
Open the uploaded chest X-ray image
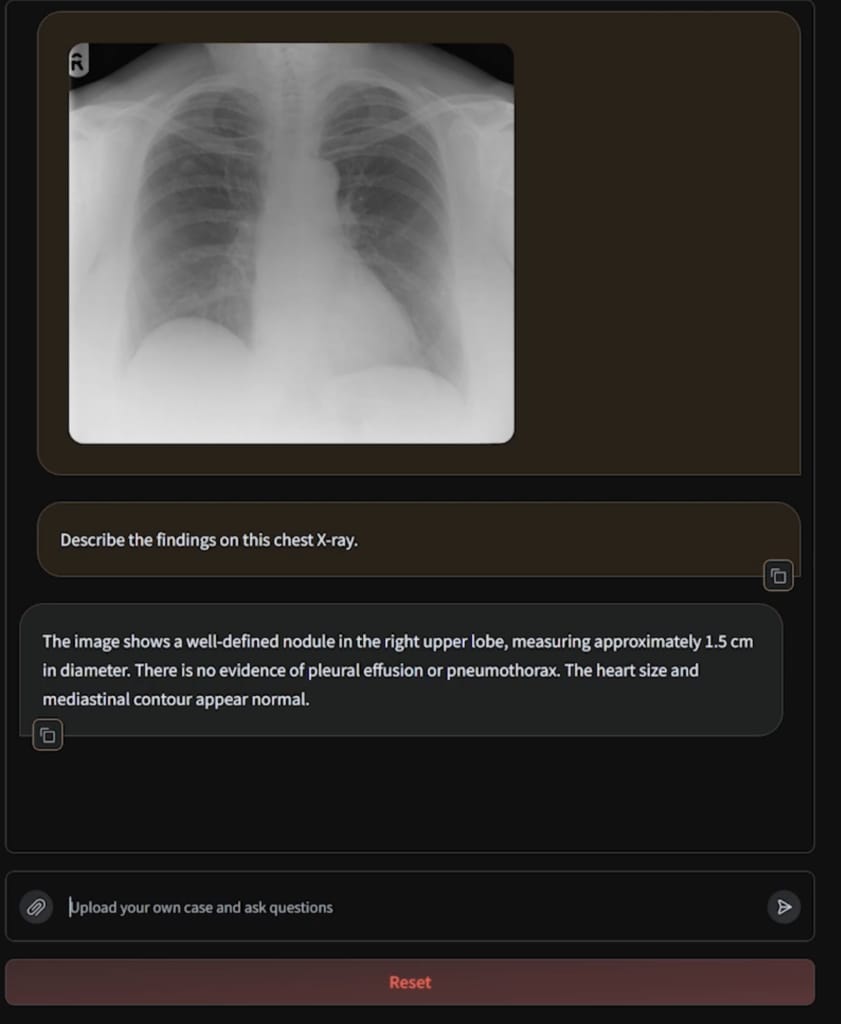[x=291, y=243]
